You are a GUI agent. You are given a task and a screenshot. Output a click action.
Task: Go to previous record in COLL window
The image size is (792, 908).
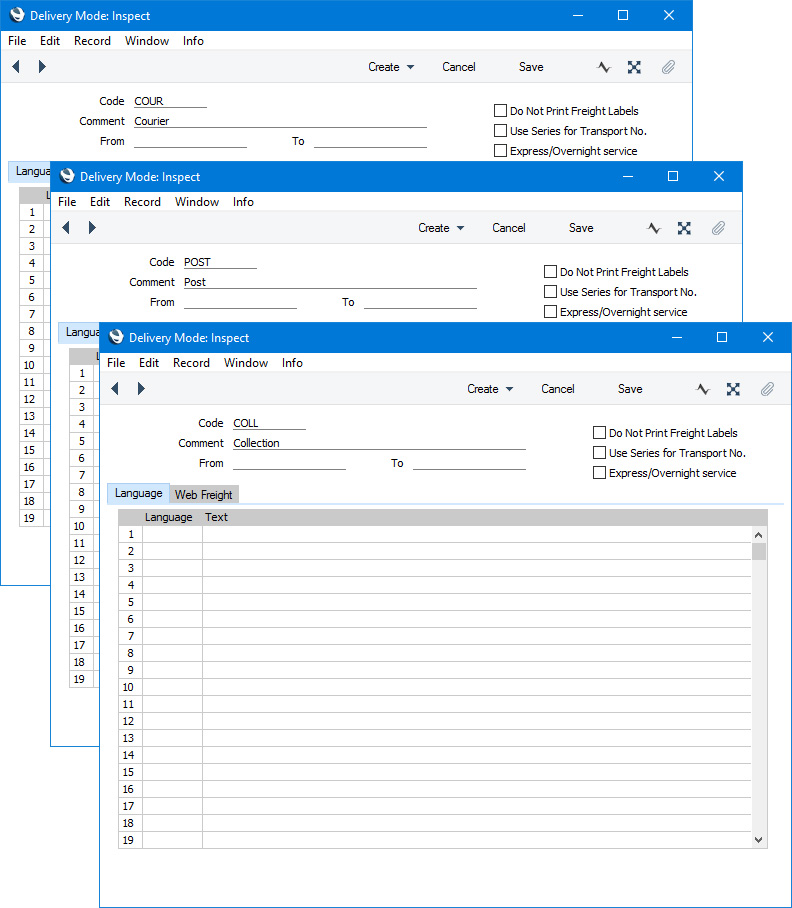(x=115, y=389)
